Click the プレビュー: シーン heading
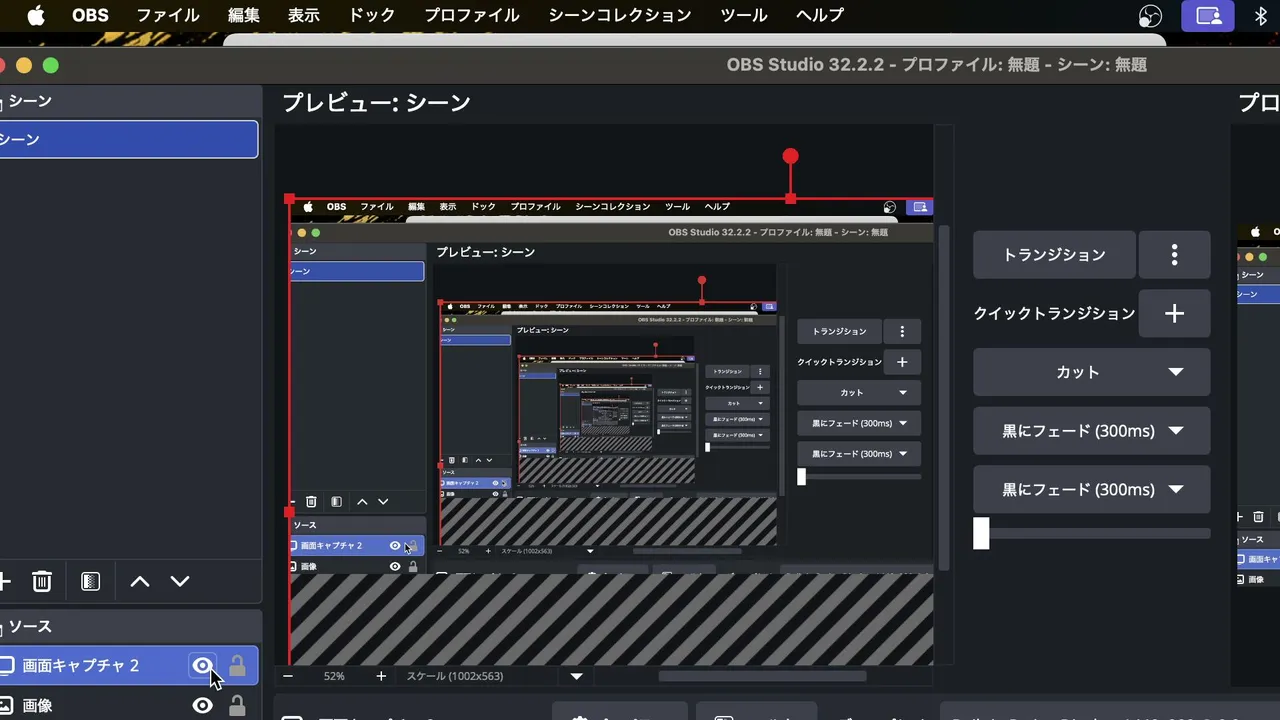 coord(376,103)
